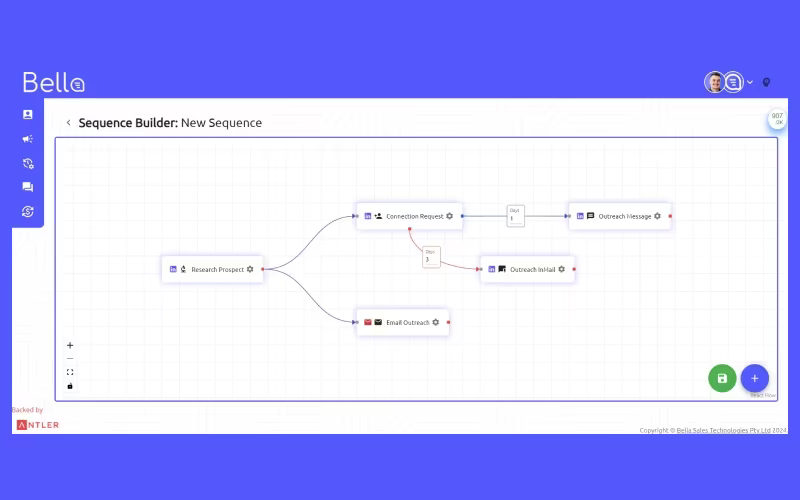This screenshot has width=800, height=500.
Task: Click the message bubble icon on Outreach Message
Action: click(x=590, y=216)
